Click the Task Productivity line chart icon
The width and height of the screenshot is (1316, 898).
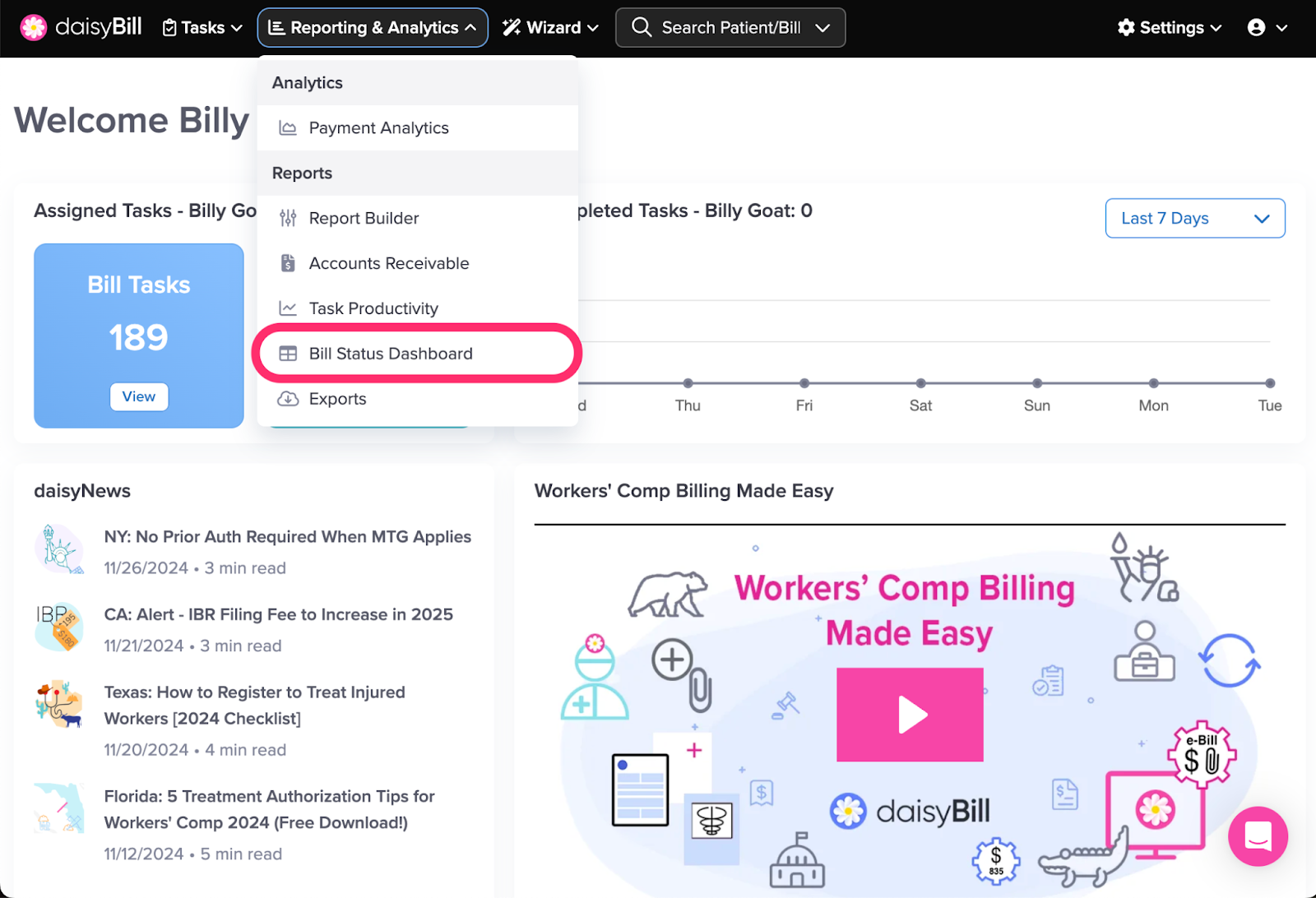pyautogui.click(x=288, y=308)
